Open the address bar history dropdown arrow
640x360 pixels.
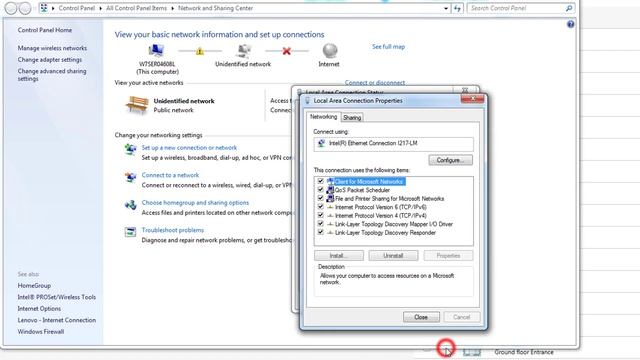[446, 8]
